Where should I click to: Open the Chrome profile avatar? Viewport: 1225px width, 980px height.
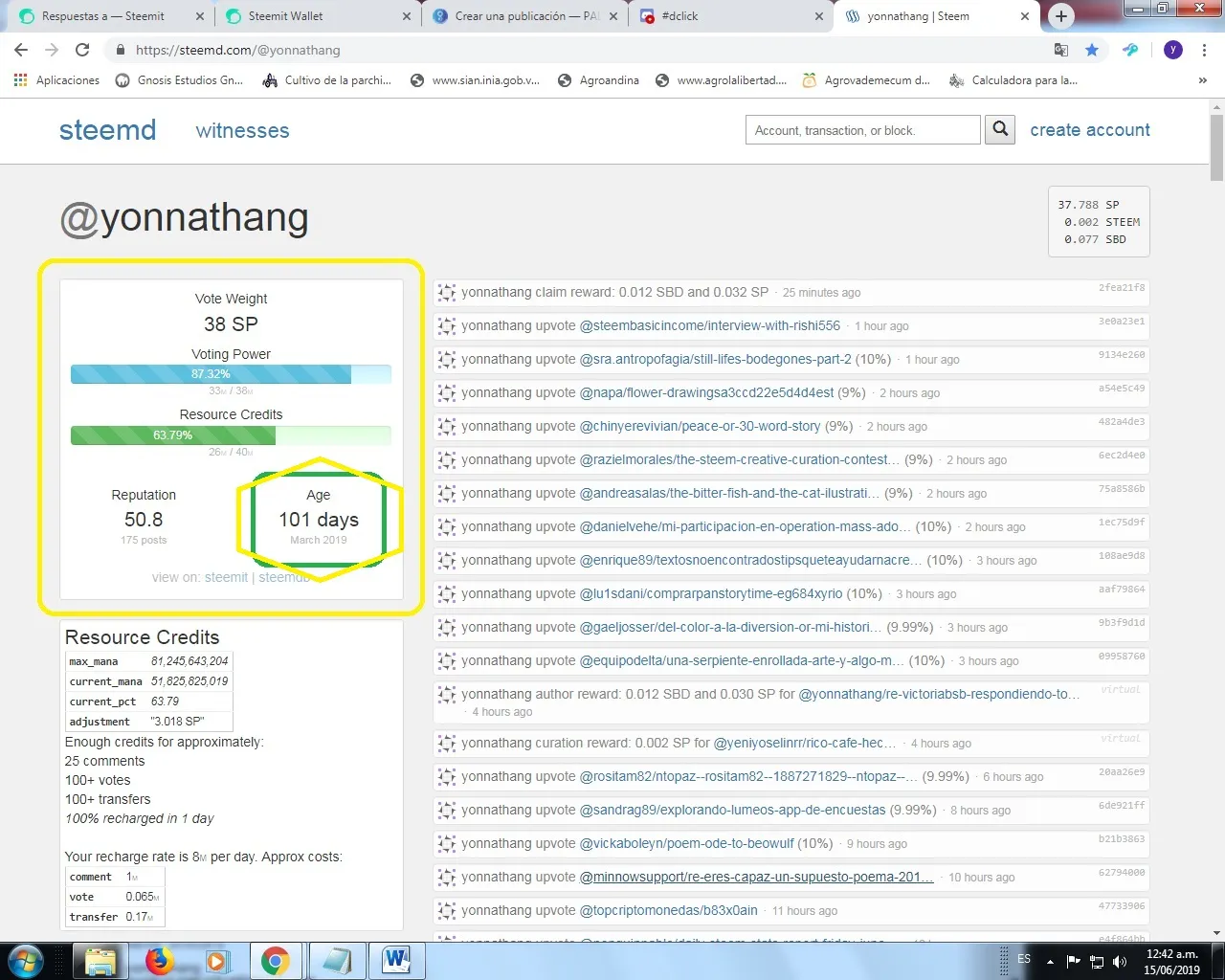[1173, 50]
